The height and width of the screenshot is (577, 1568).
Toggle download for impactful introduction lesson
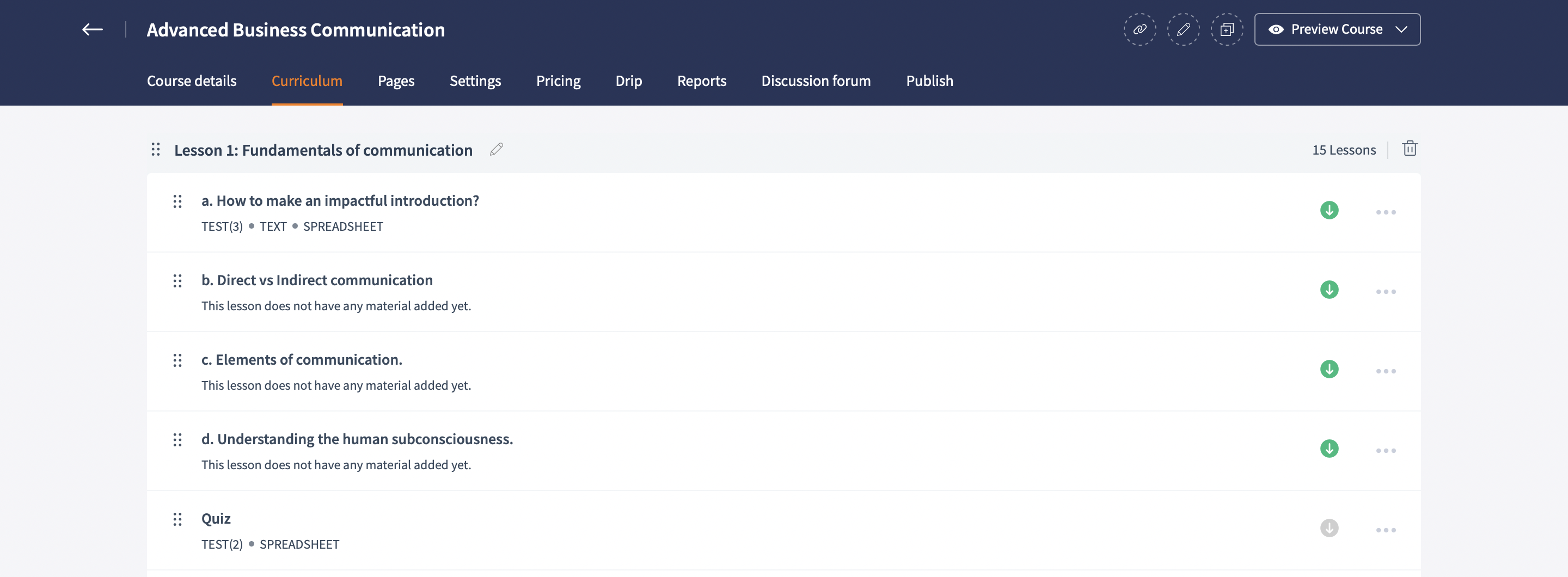click(1330, 210)
